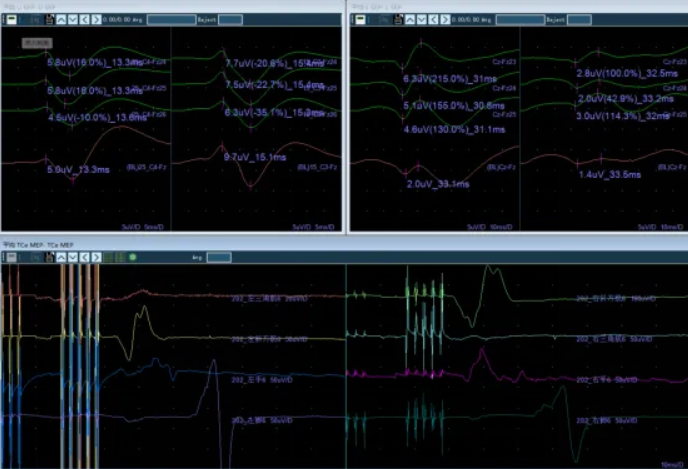
Task: Click the white display icon in upper-left SEP window toolbar
Action: click(x=12, y=19)
